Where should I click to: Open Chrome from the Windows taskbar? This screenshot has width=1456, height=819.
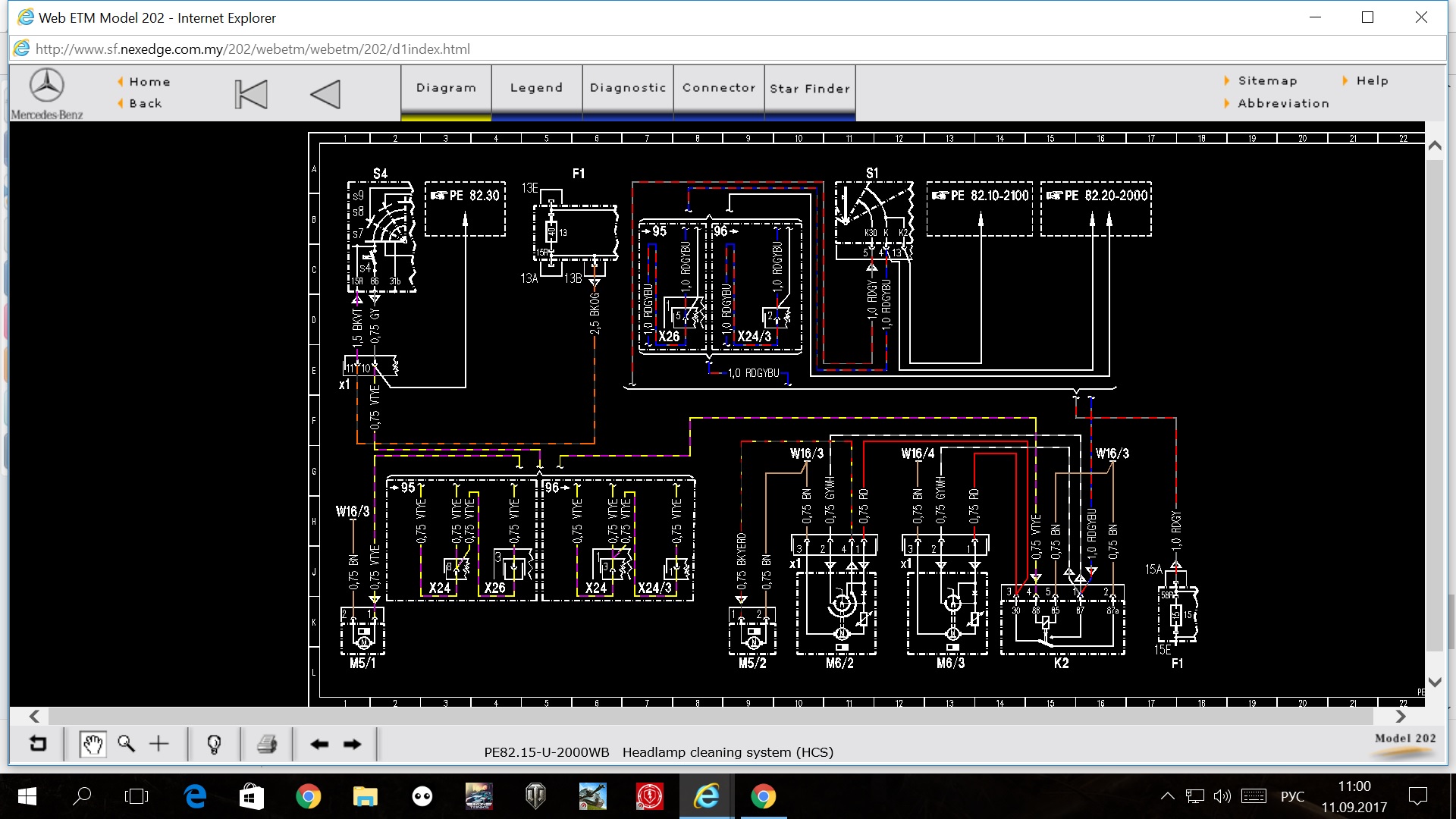click(308, 796)
